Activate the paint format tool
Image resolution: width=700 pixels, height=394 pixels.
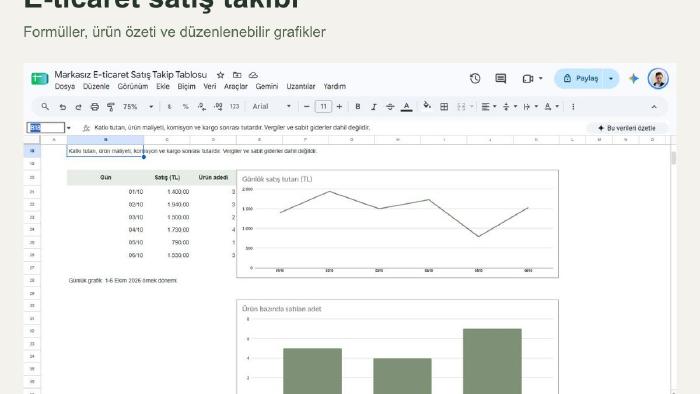[111, 107]
